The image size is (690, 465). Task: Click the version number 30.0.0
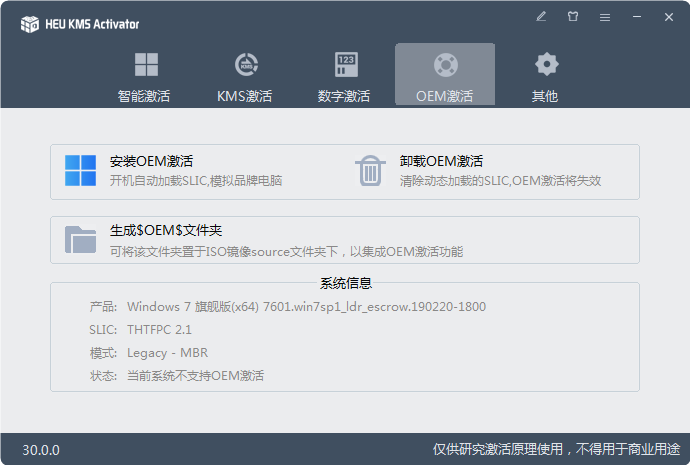pos(41,450)
